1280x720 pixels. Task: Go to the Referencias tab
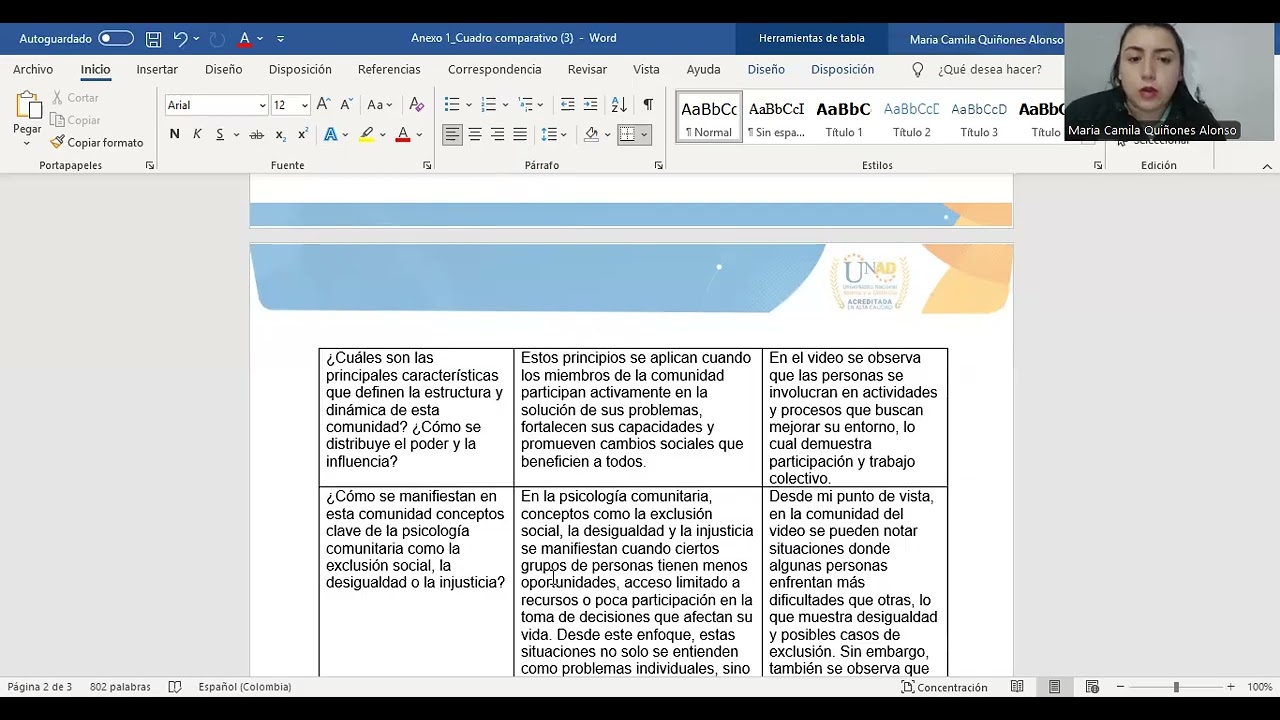point(389,69)
